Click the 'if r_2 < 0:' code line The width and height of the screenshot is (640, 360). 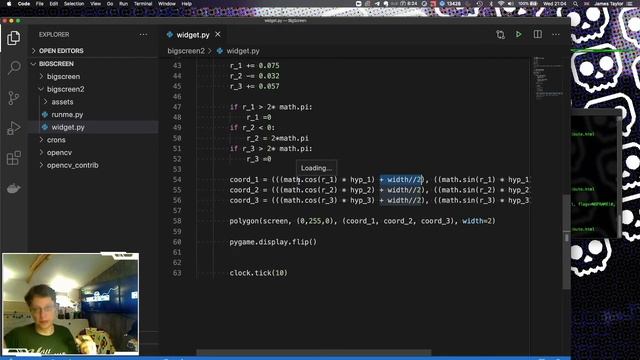point(252,128)
